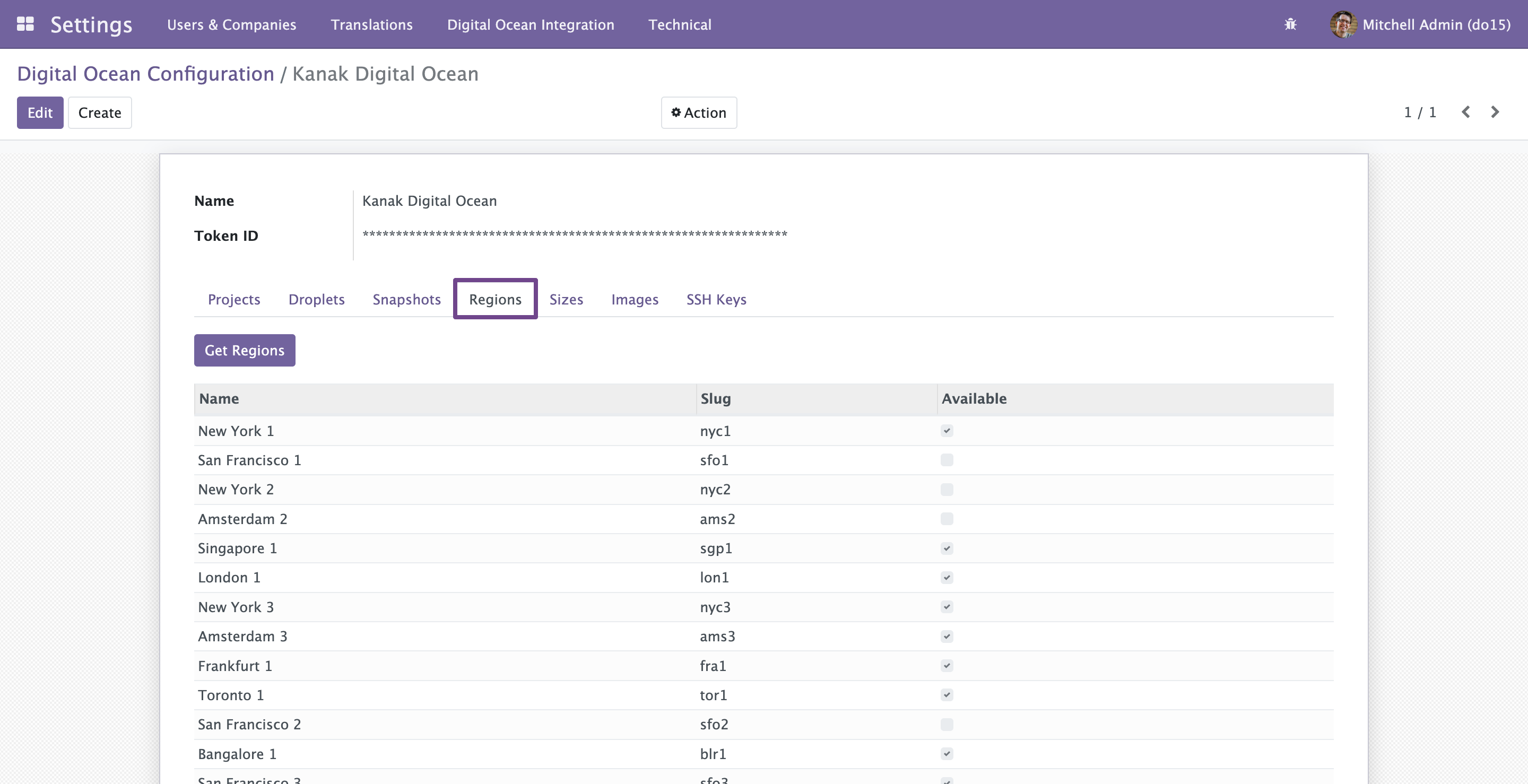Open the Amsterdam 3 region row
This screenshot has width=1528, height=784.
tap(763, 637)
